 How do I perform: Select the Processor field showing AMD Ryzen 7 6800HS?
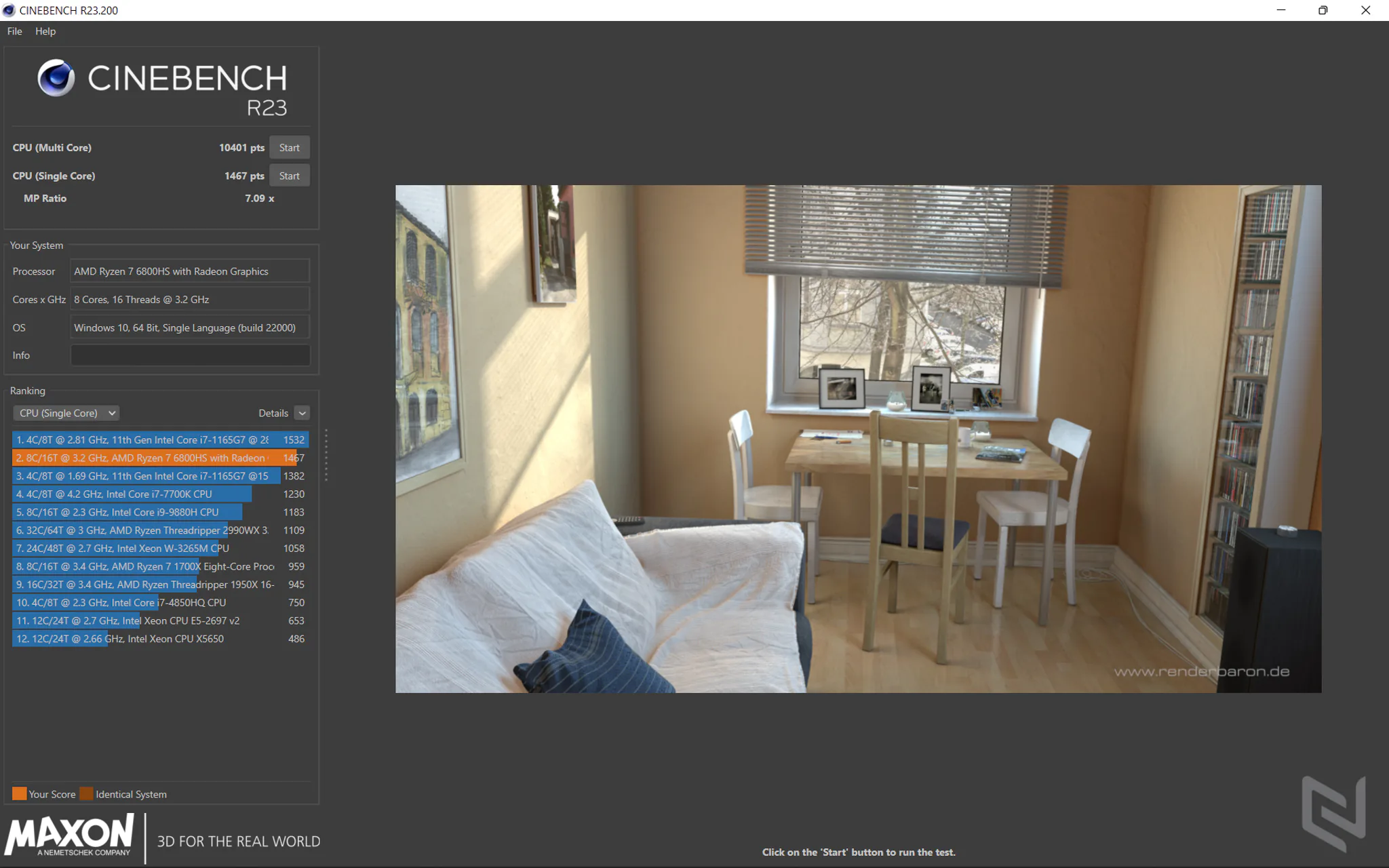tap(190, 271)
